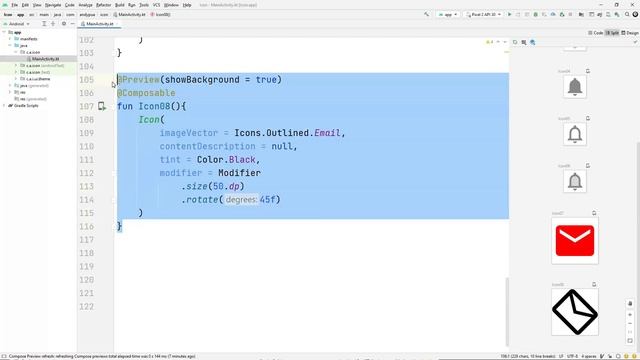Click the Stop button in toolbar
This screenshot has height=360, width=640.
tap(570, 14)
